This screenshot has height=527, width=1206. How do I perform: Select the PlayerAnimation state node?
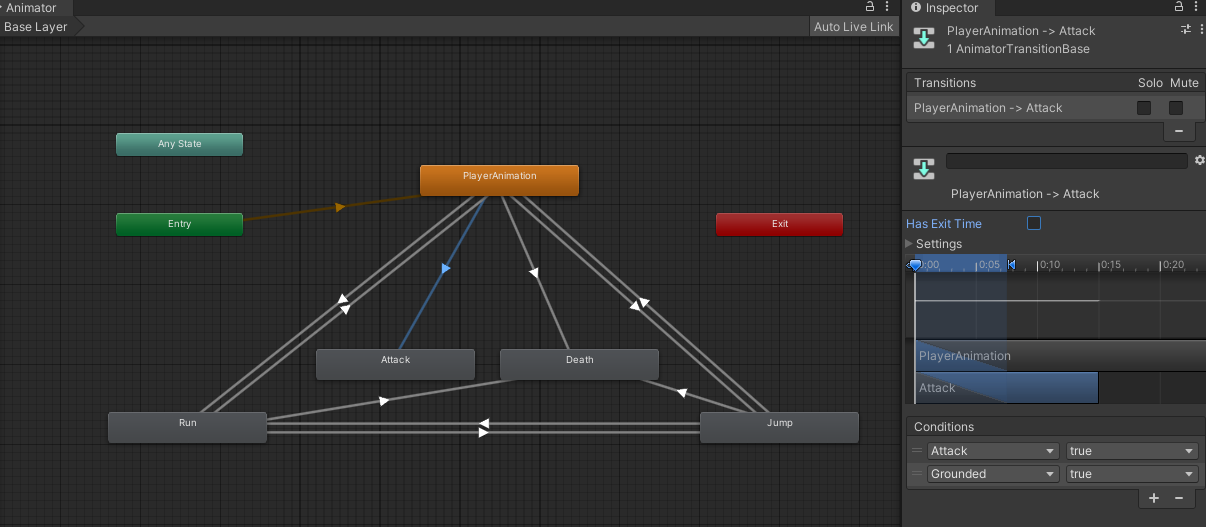coord(499,180)
